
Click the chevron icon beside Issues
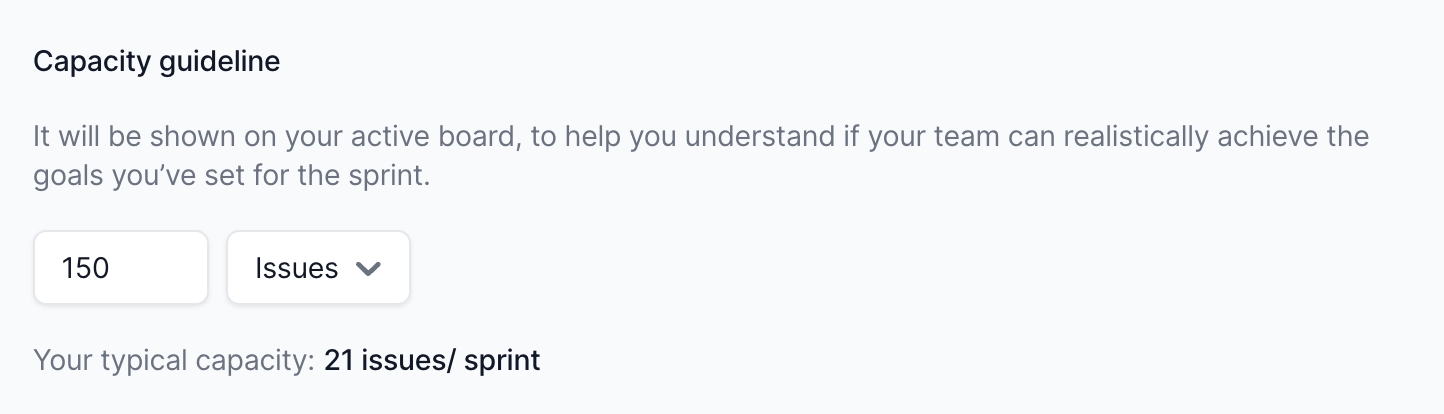click(x=369, y=268)
